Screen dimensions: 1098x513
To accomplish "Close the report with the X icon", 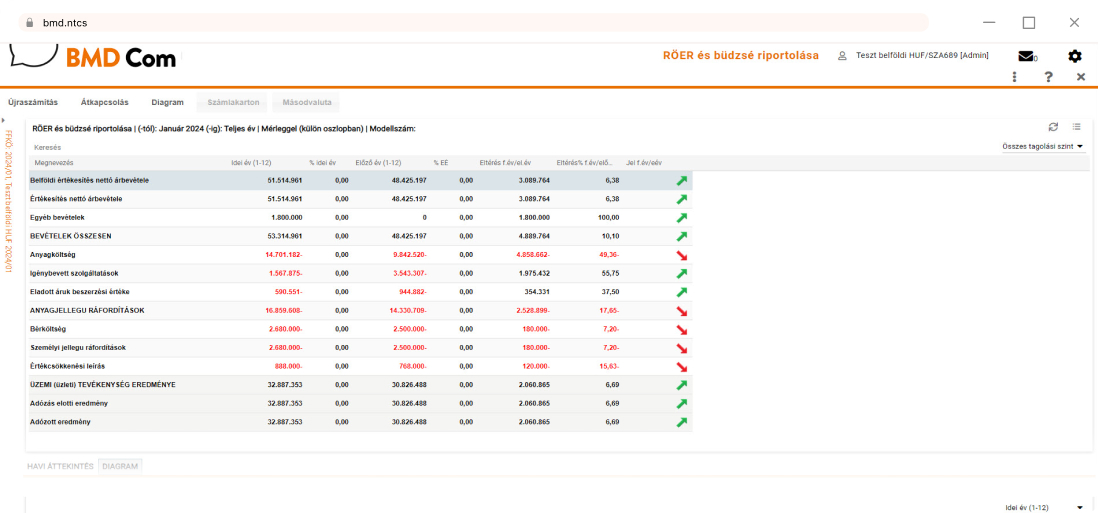I will pyautogui.click(x=1080, y=77).
